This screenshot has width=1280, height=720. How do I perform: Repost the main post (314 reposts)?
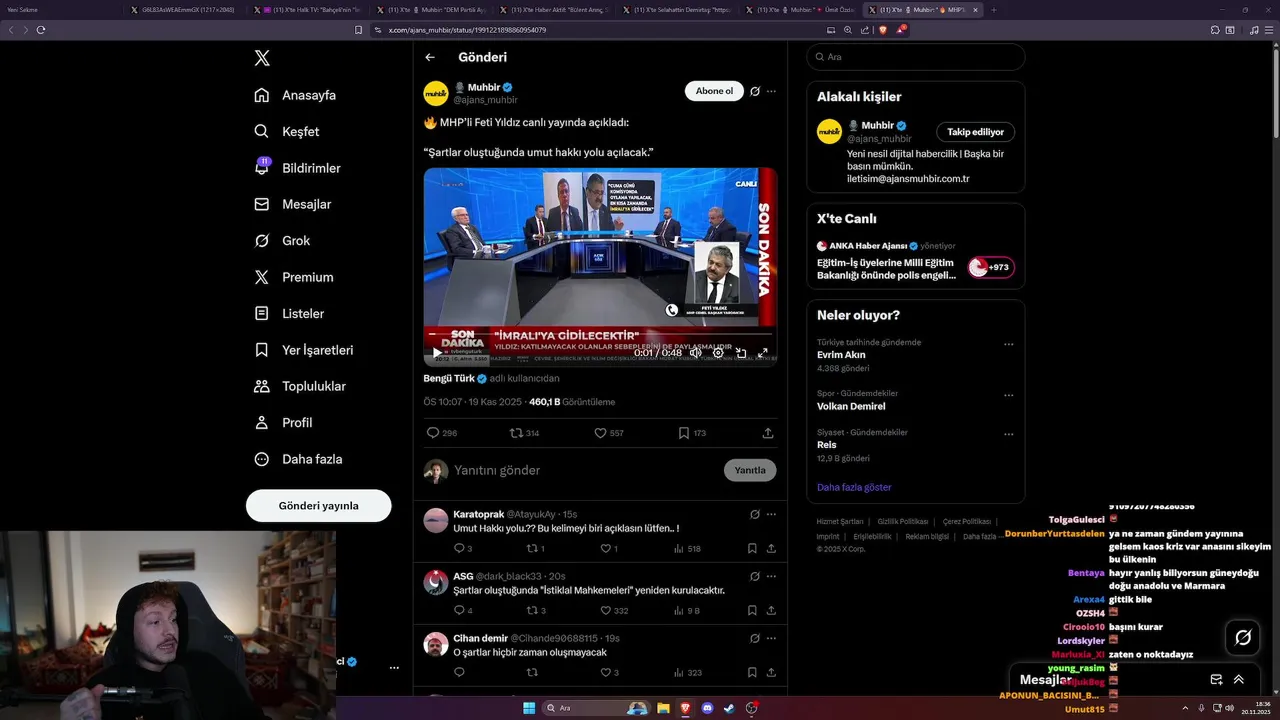pos(525,433)
